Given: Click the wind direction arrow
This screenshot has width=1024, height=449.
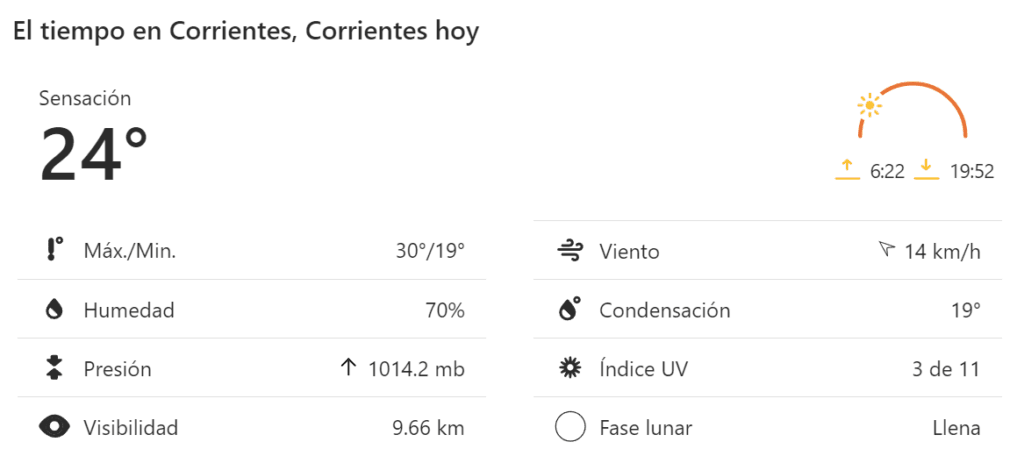Looking at the screenshot, I should coord(885,250).
